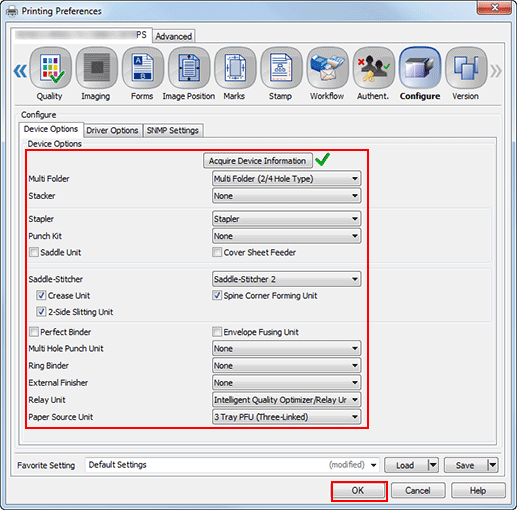This screenshot has width=517, height=510.
Task: Select the Imaging icon
Action: pos(97,68)
